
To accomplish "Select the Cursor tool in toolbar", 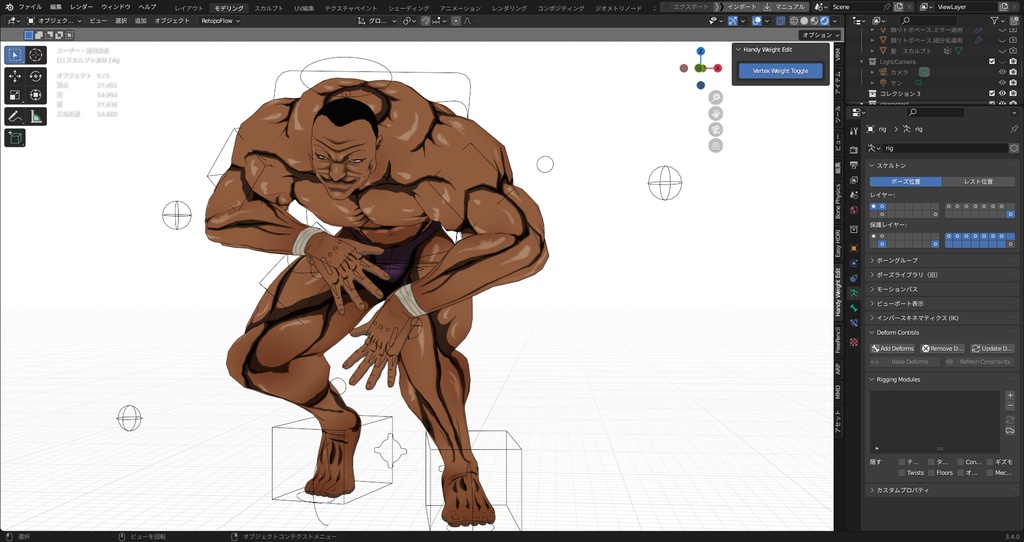I will (x=36, y=56).
